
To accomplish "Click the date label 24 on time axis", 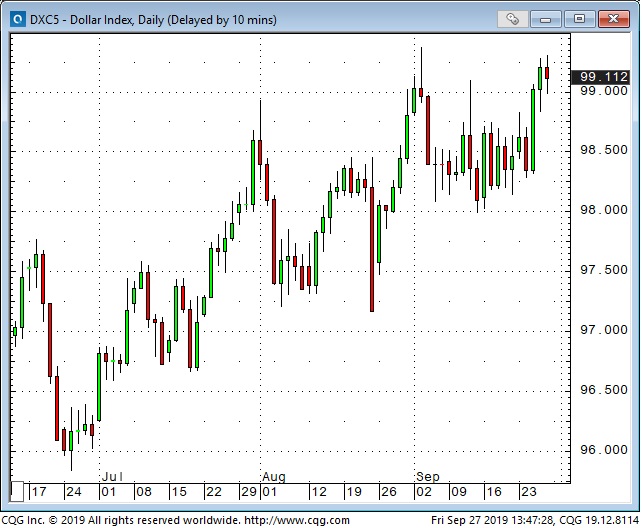I will 74,492.
